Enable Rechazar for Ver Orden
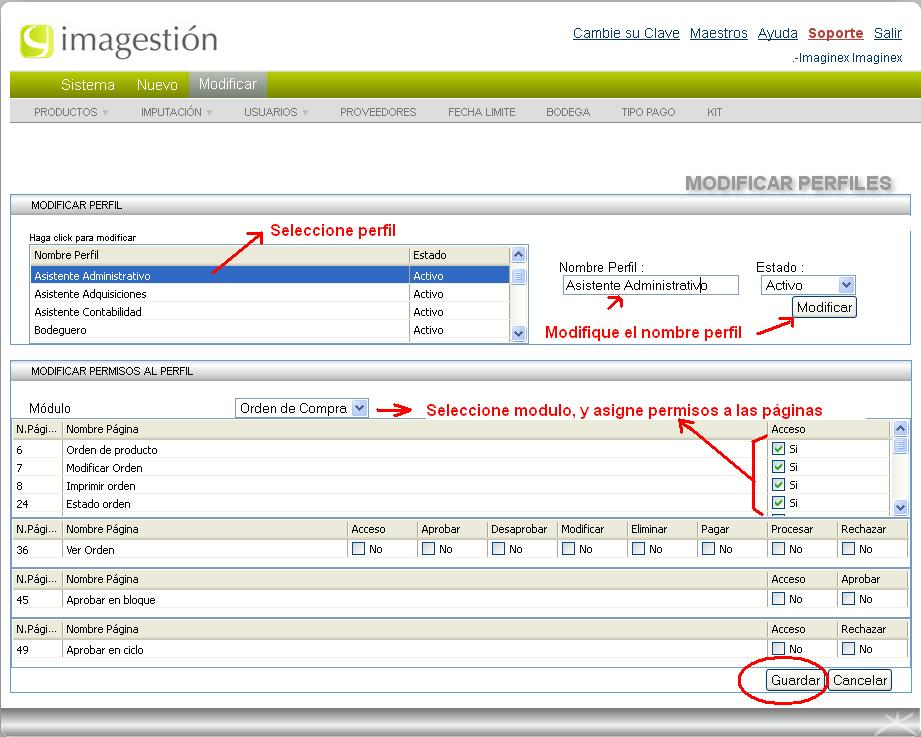 coord(848,548)
